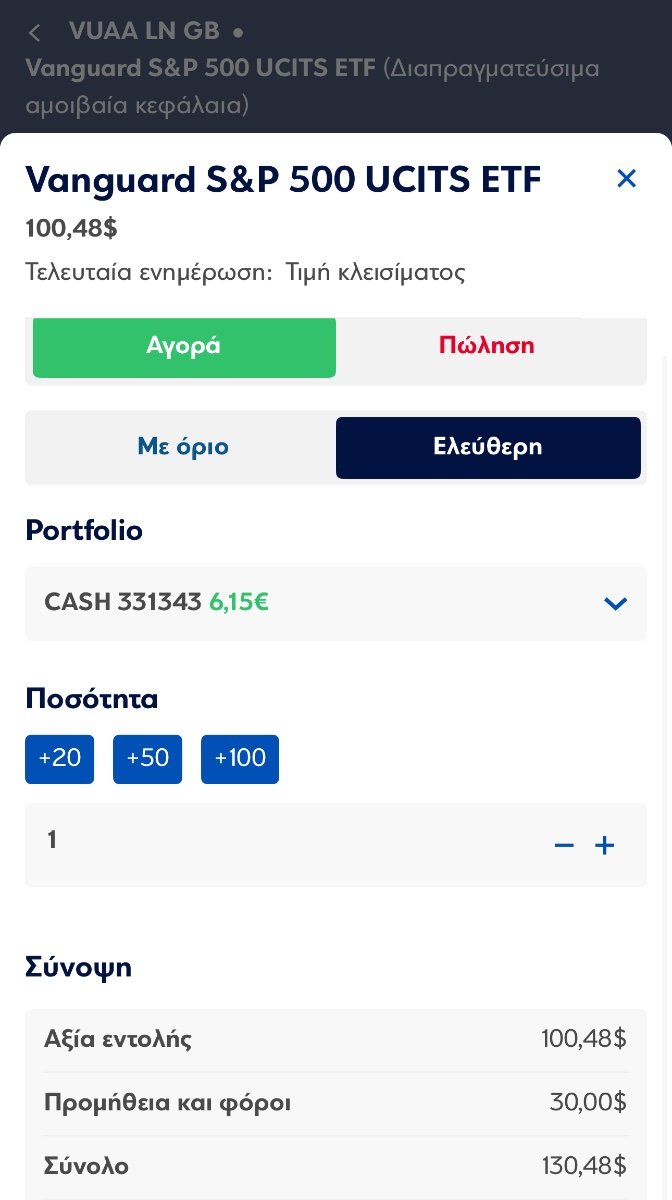672x1200 pixels.
Task: Add 20 to quantity
Action: 59,759
